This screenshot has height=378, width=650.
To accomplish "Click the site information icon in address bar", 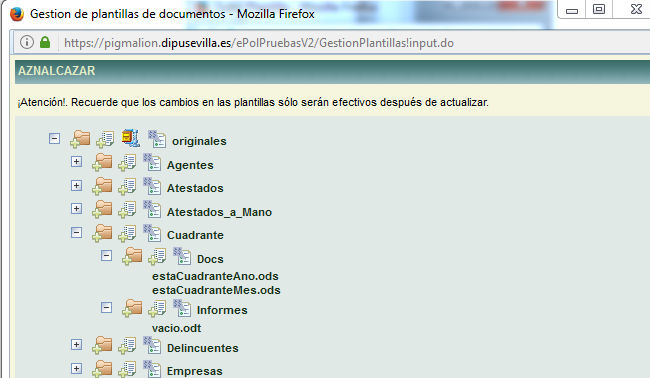I will click(x=27, y=42).
